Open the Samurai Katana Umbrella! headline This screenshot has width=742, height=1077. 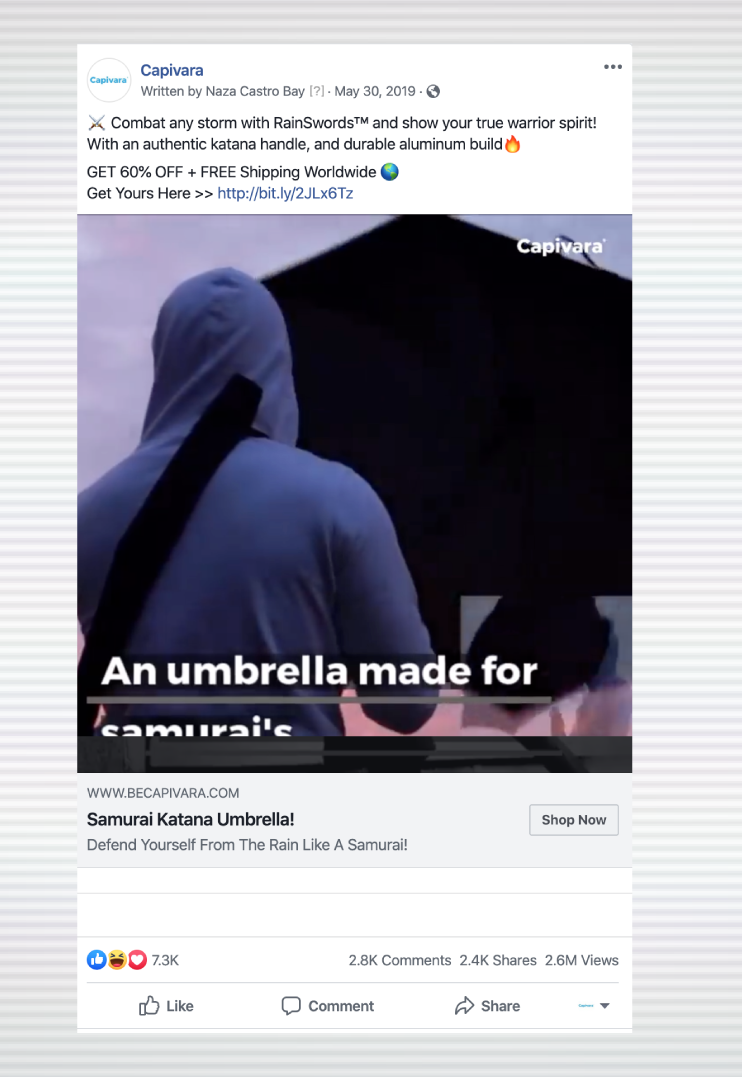click(x=190, y=819)
